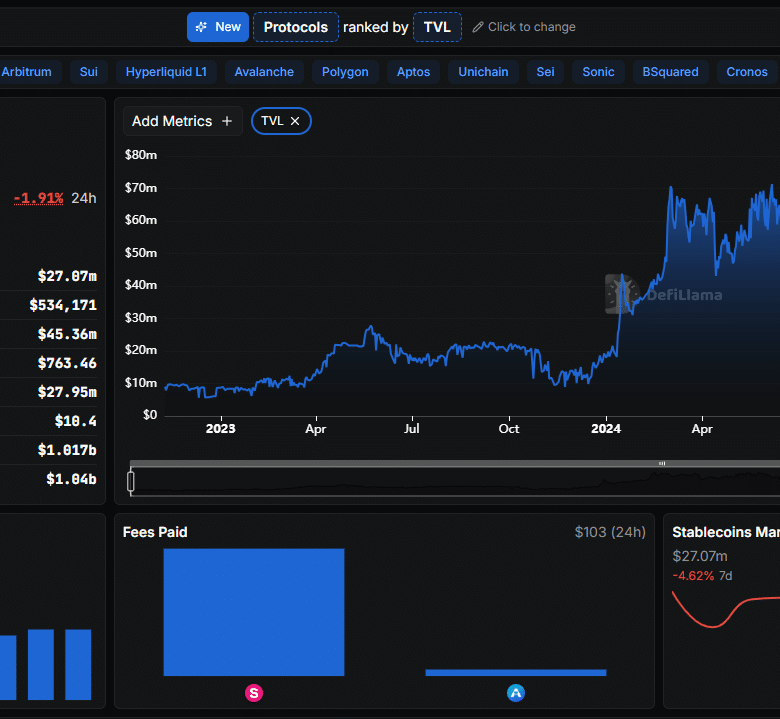Click the Oct label on chart axis
The height and width of the screenshot is (719, 780).
[x=509, y=428]
